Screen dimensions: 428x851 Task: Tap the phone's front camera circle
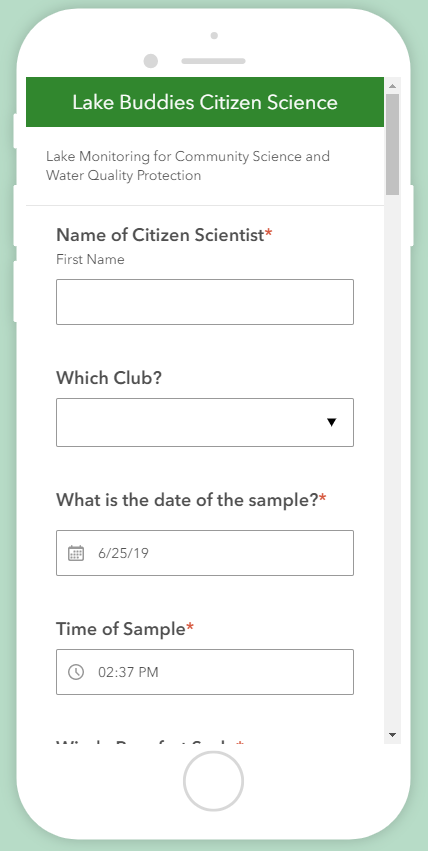[151, 61]
